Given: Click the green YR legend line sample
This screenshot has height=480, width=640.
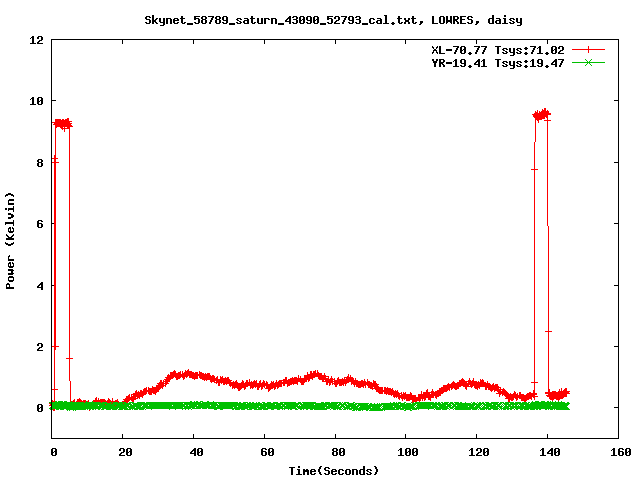Looking at the screenshot, I should (588, 62).
